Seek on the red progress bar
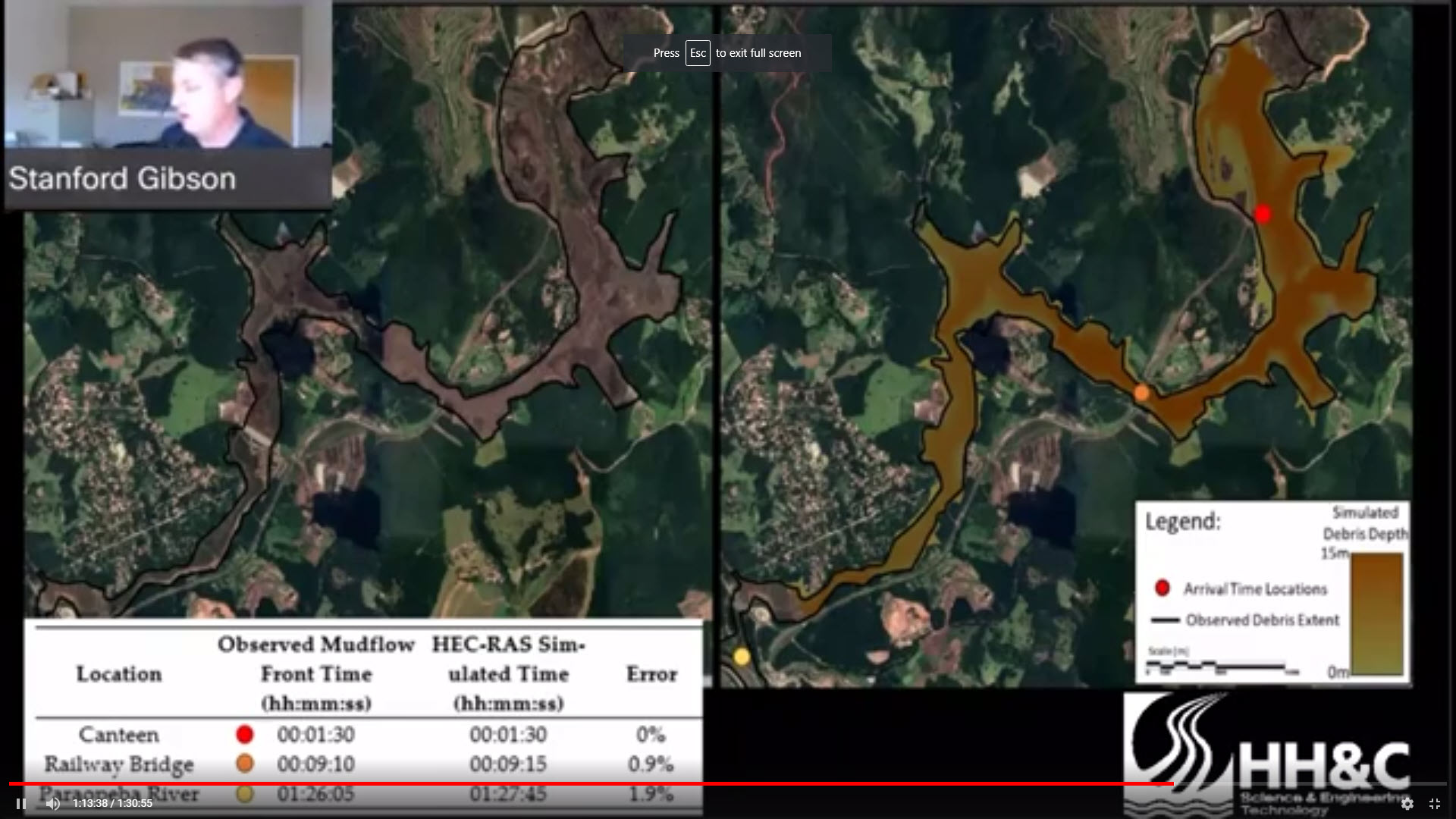The image size is (1456, 819). click(728, 783)
